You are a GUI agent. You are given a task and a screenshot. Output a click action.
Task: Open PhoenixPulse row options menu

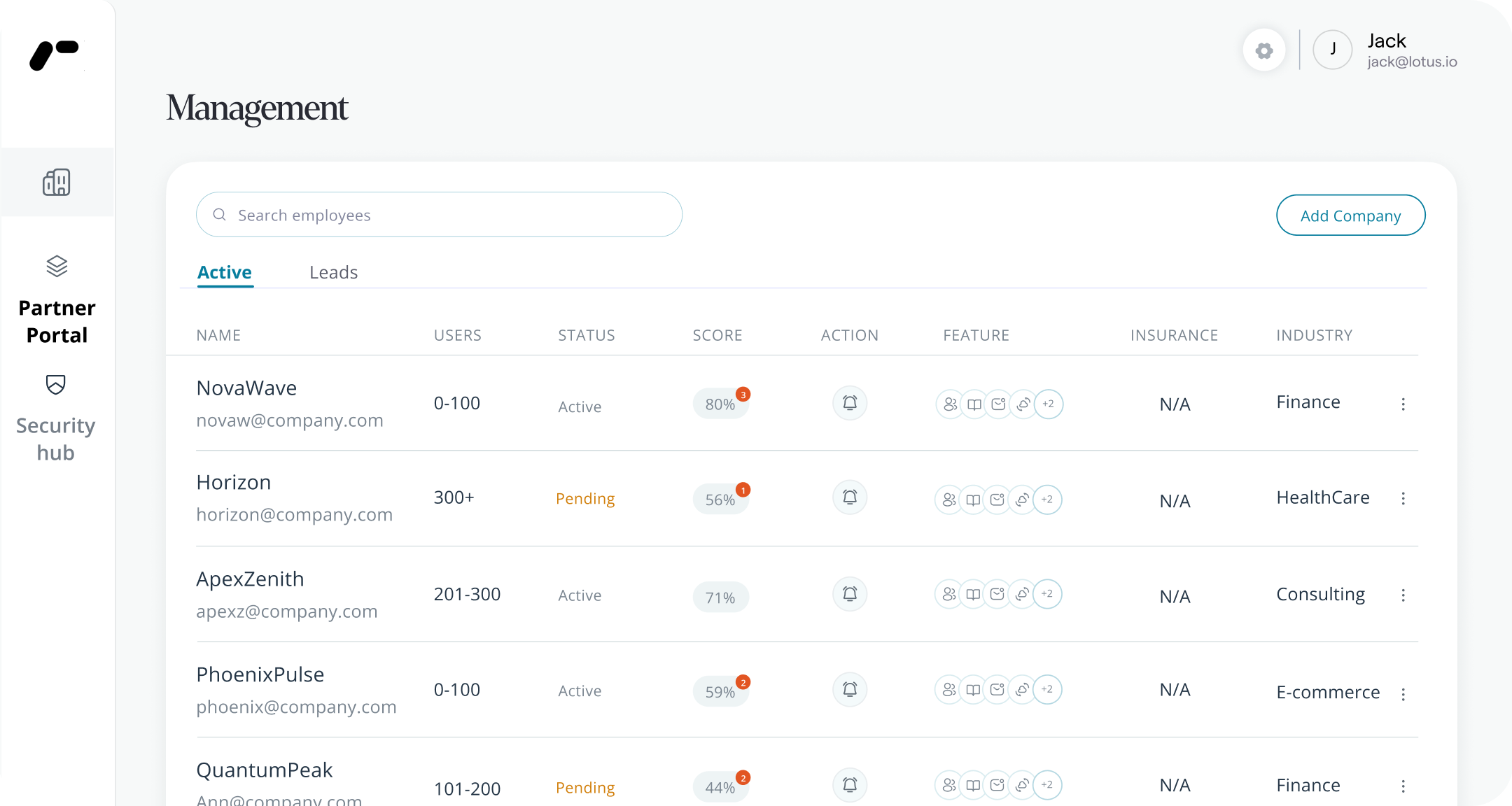click(1403, 694)
